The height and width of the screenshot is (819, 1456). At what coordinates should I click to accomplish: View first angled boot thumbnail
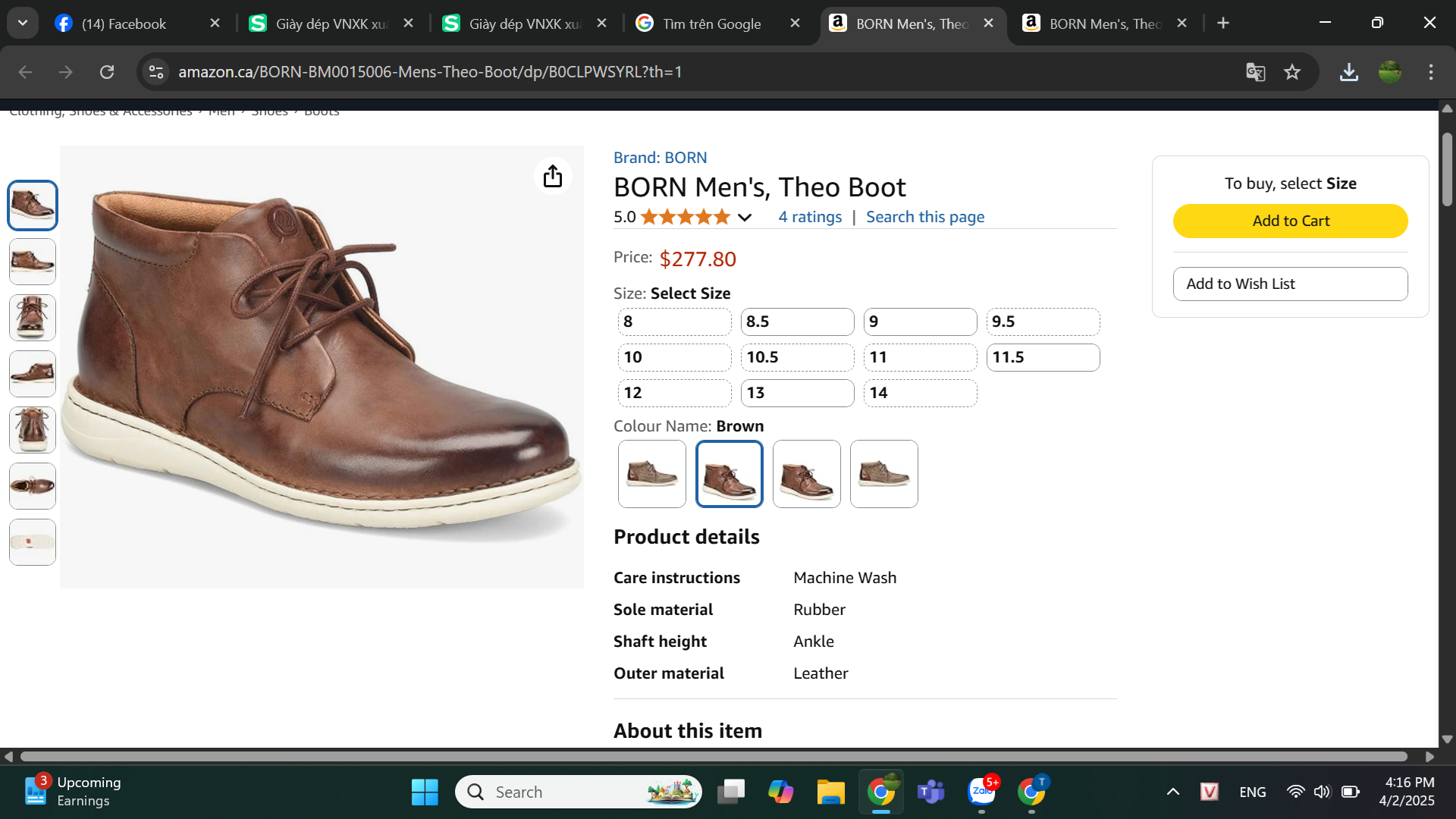pos(33,206)
